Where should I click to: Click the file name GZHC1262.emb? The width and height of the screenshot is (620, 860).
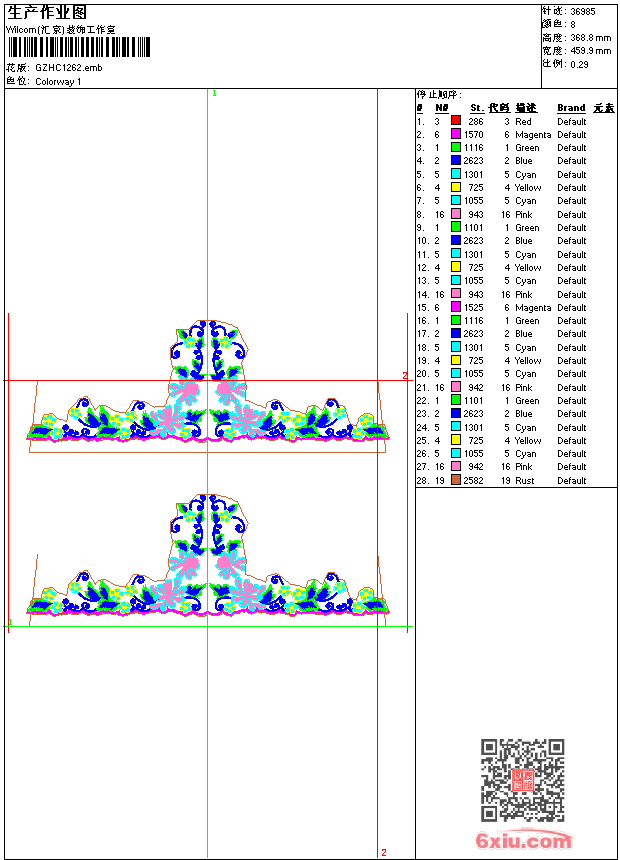click(x=69, y=68)
